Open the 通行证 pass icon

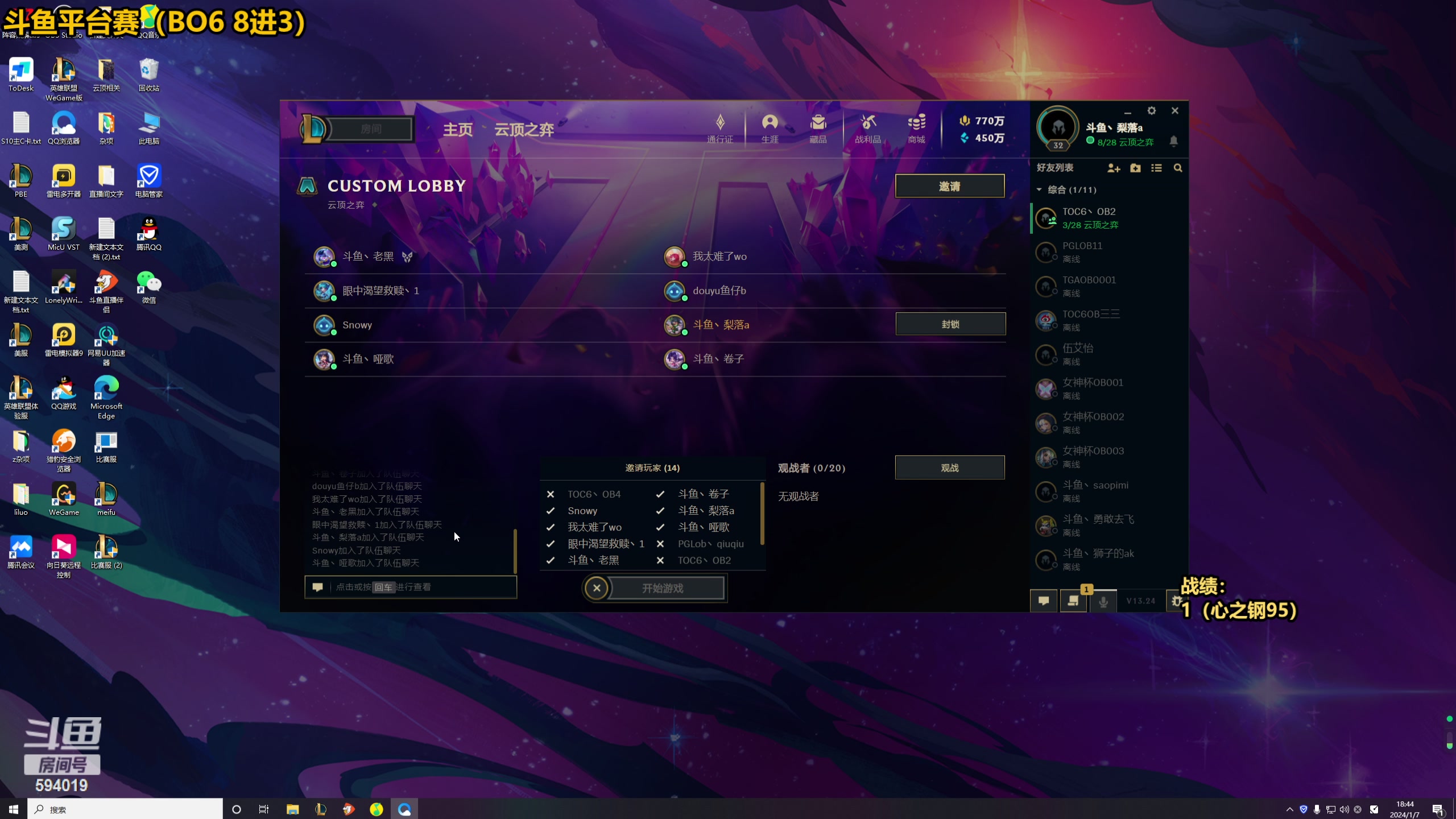[719, 129]
